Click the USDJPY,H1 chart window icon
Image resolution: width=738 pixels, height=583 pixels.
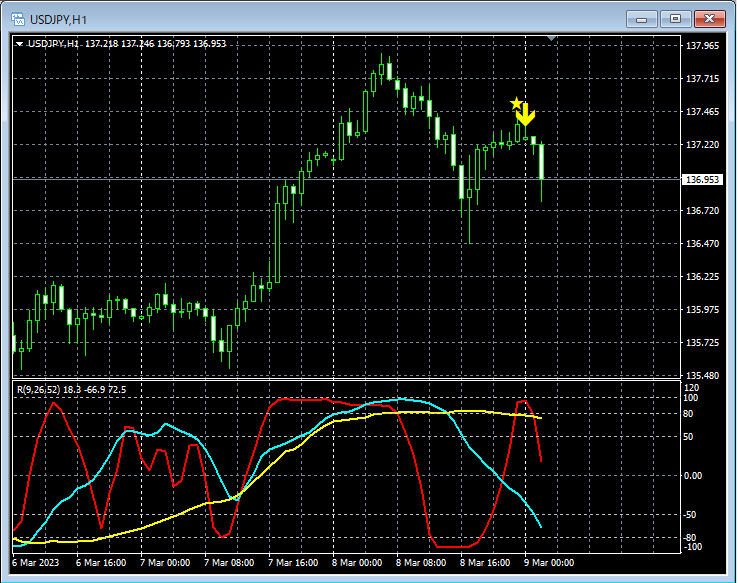[x=18, y=19]
